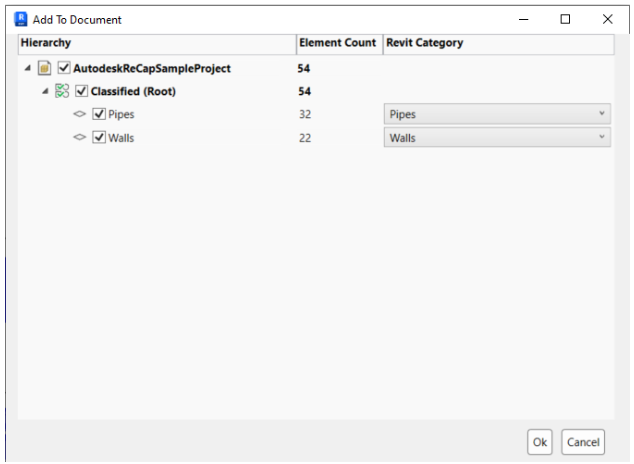Disable the Walls checkbox
Screen dimensions: 634x464
(99, 137)
